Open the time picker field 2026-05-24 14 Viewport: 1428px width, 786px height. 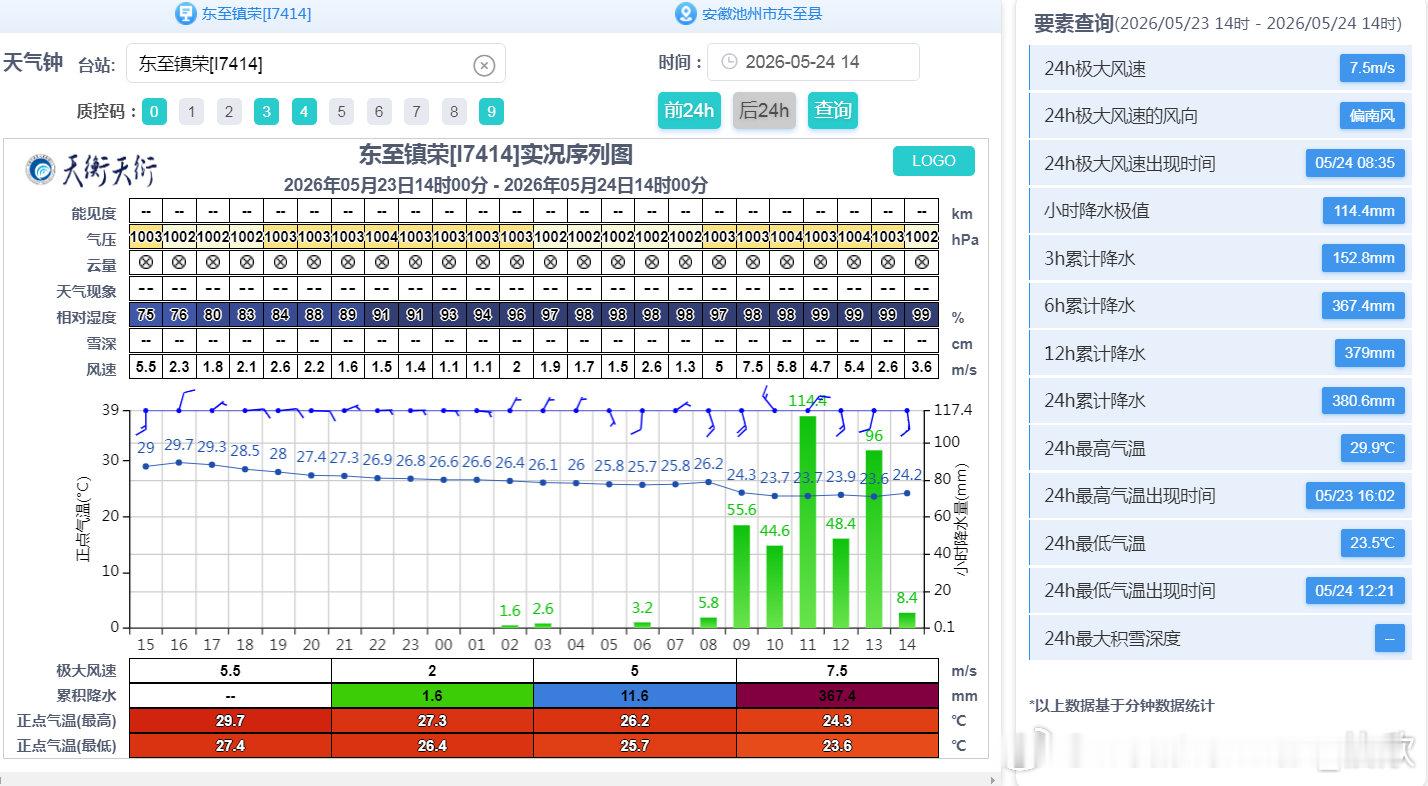point(813,62)
